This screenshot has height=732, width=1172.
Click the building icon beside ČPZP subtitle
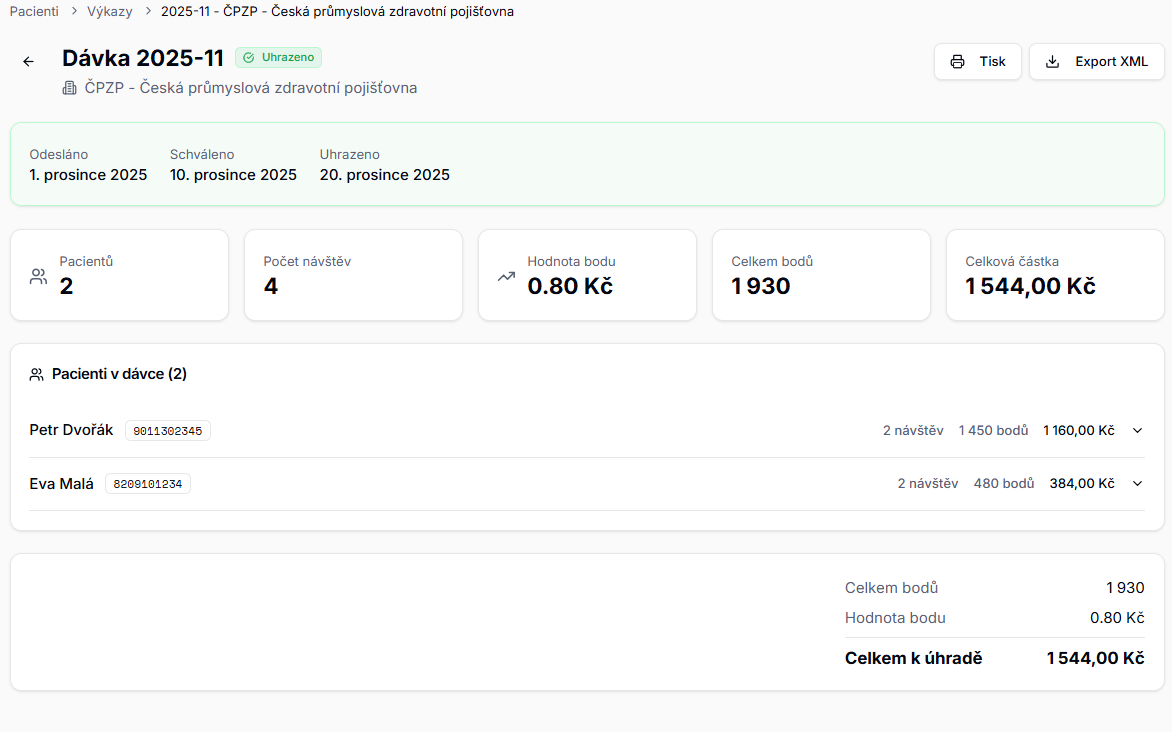(x=70, y=88)
